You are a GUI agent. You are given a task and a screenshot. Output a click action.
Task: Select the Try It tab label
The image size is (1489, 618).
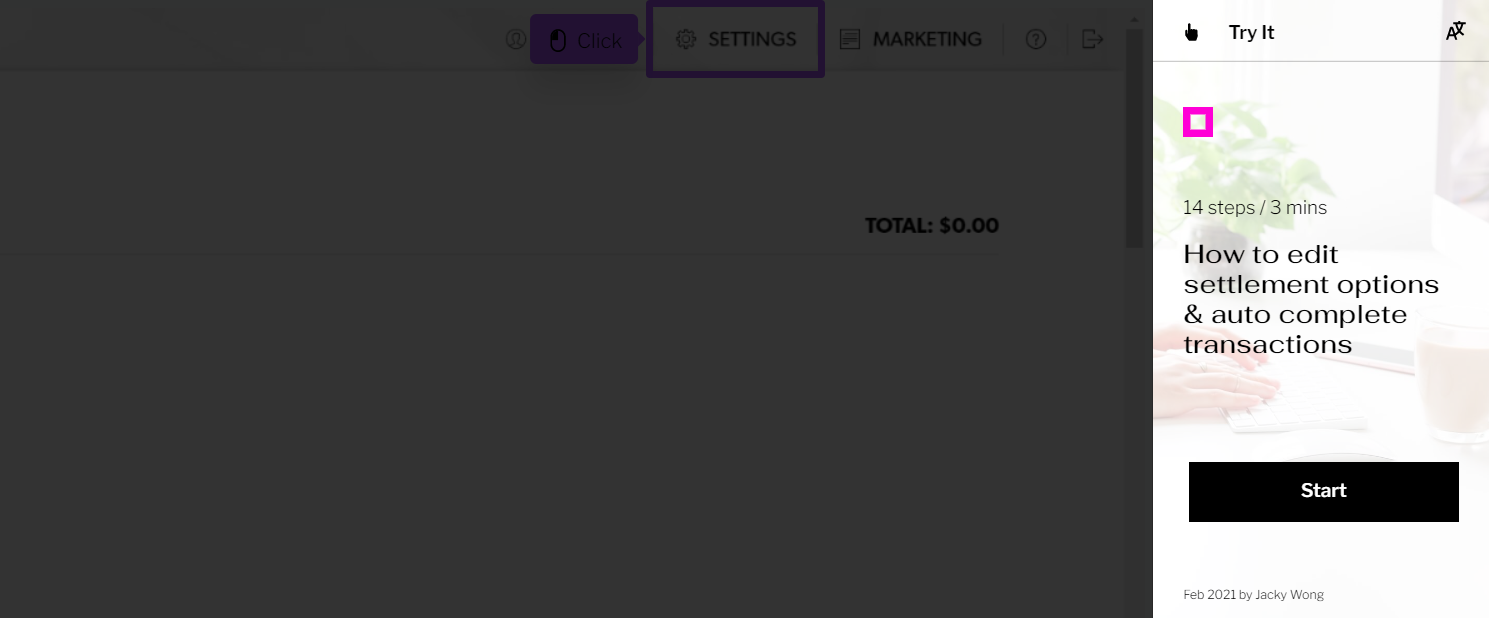pyautogui.click(x=1251, y=32)
